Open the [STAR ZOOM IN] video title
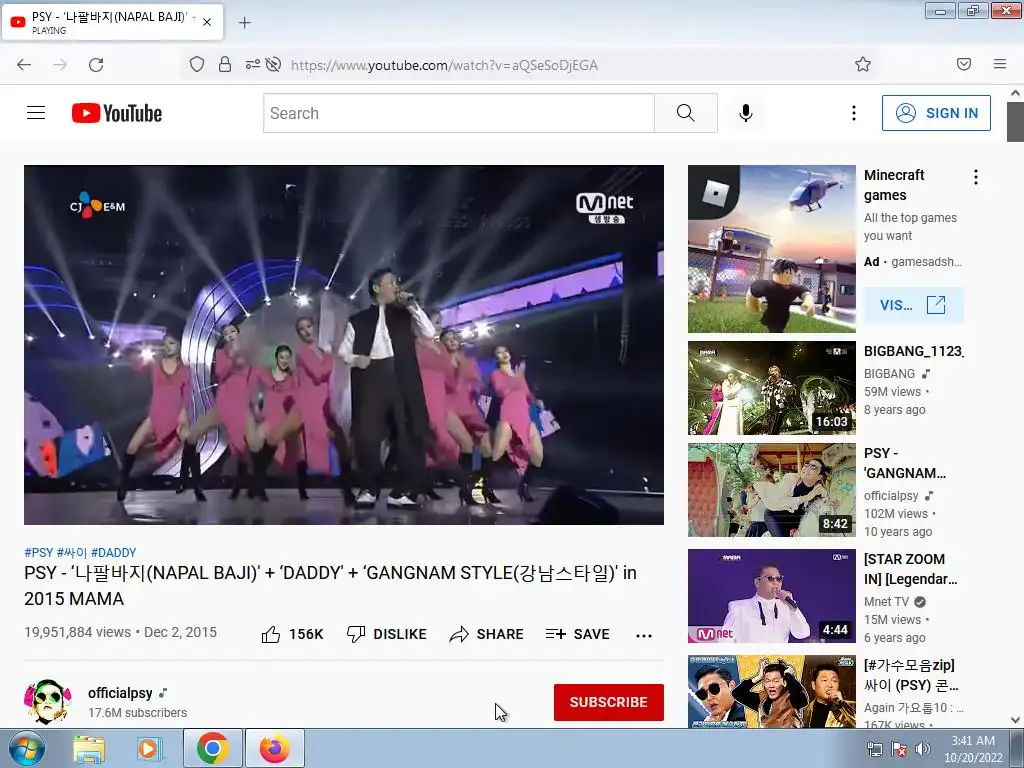This screenshot has height=768, width=1024. [910, 569]
